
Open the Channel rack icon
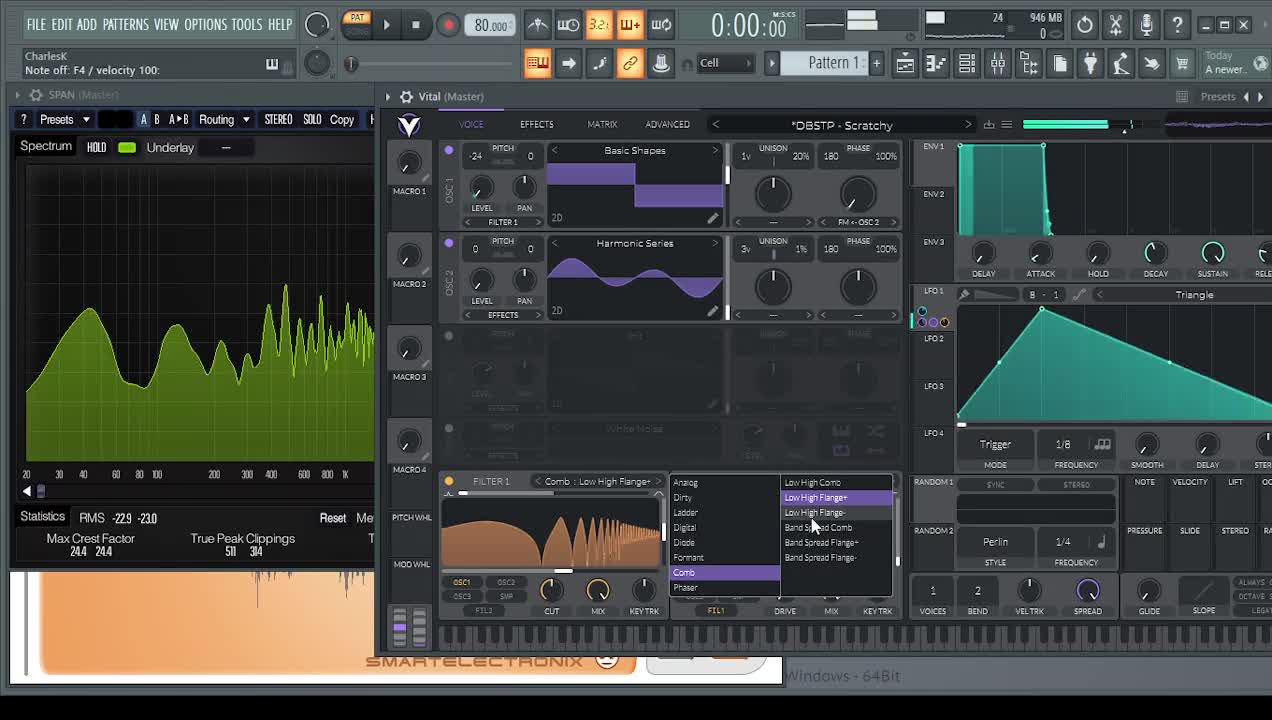tap(967, 63)
